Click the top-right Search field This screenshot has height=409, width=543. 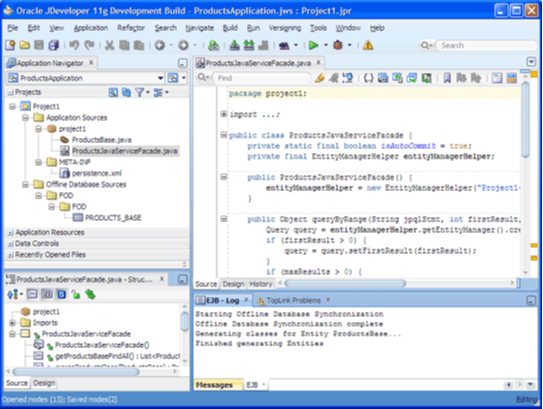click(x=488, y=45)
